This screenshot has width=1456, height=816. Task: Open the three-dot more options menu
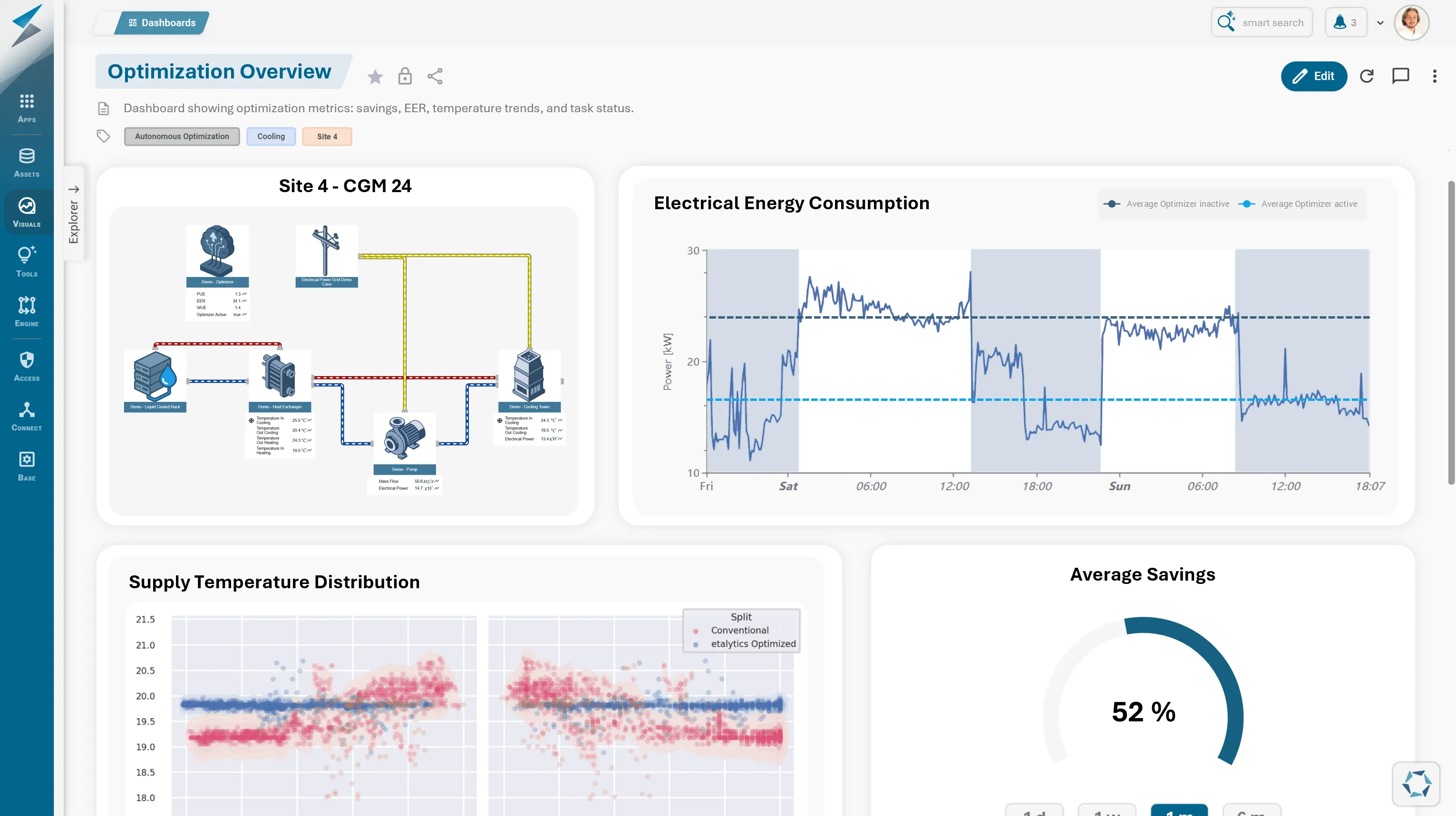1435,76
